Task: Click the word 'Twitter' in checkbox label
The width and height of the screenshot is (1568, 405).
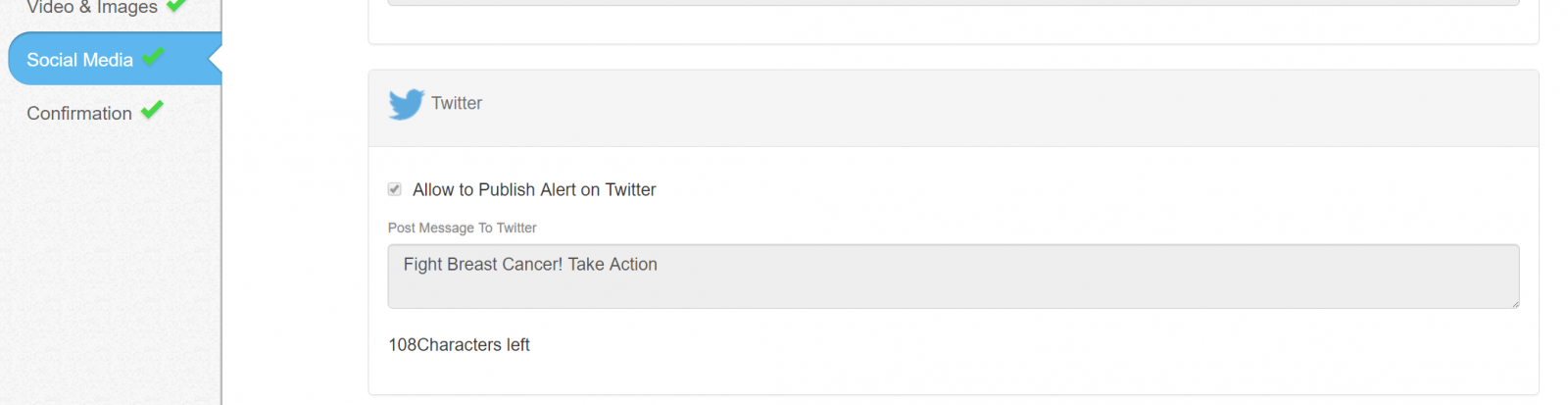Action: [630, 189]
